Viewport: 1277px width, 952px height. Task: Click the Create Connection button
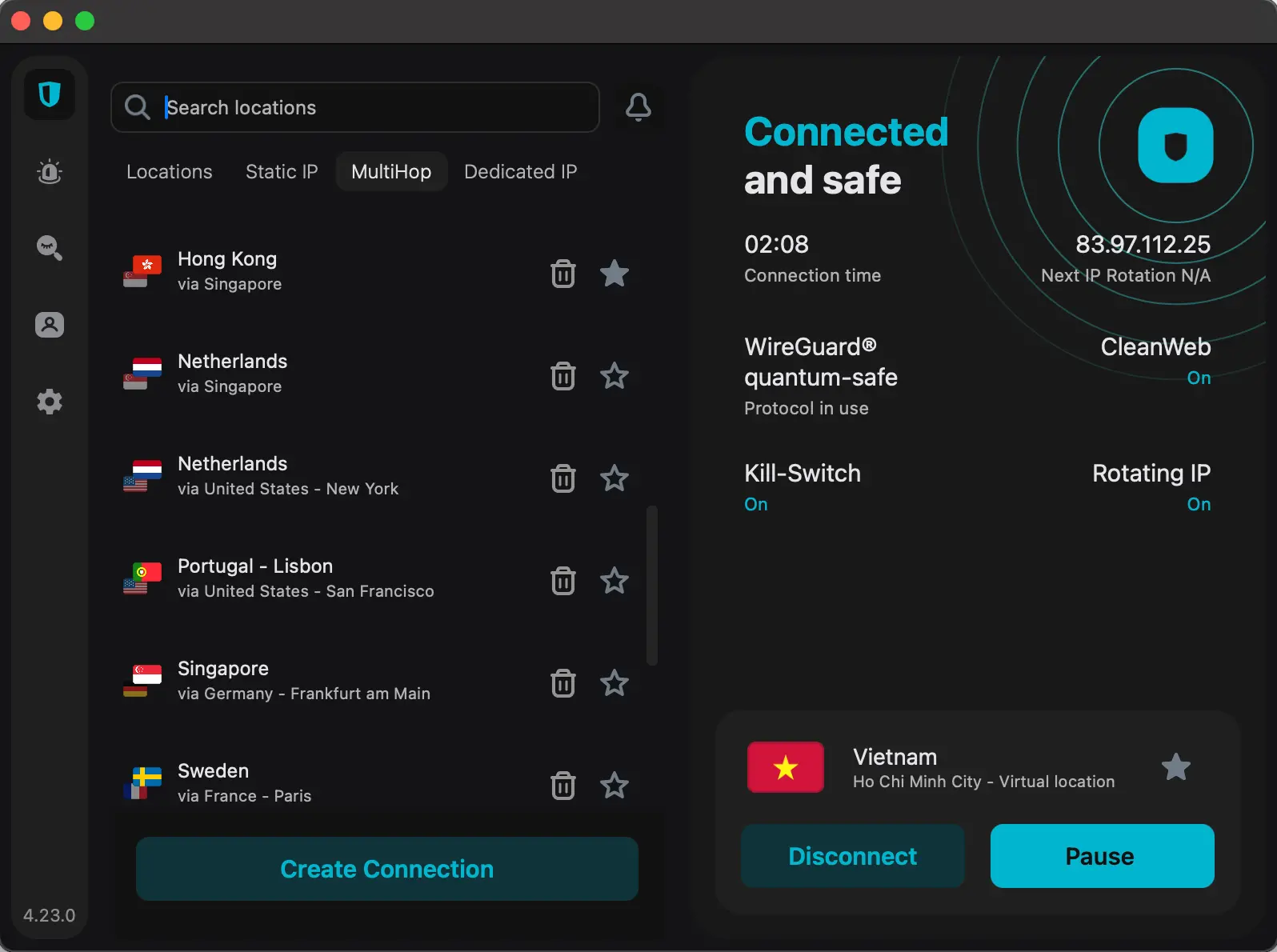click(x=386, y=869)
